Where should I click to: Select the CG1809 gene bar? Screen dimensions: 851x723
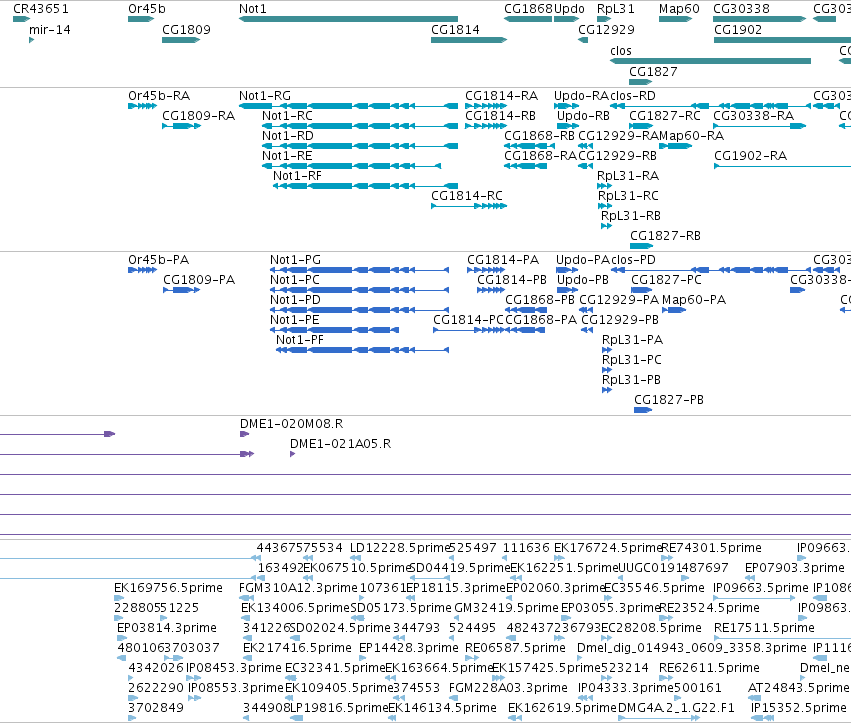tap(181, 40)
